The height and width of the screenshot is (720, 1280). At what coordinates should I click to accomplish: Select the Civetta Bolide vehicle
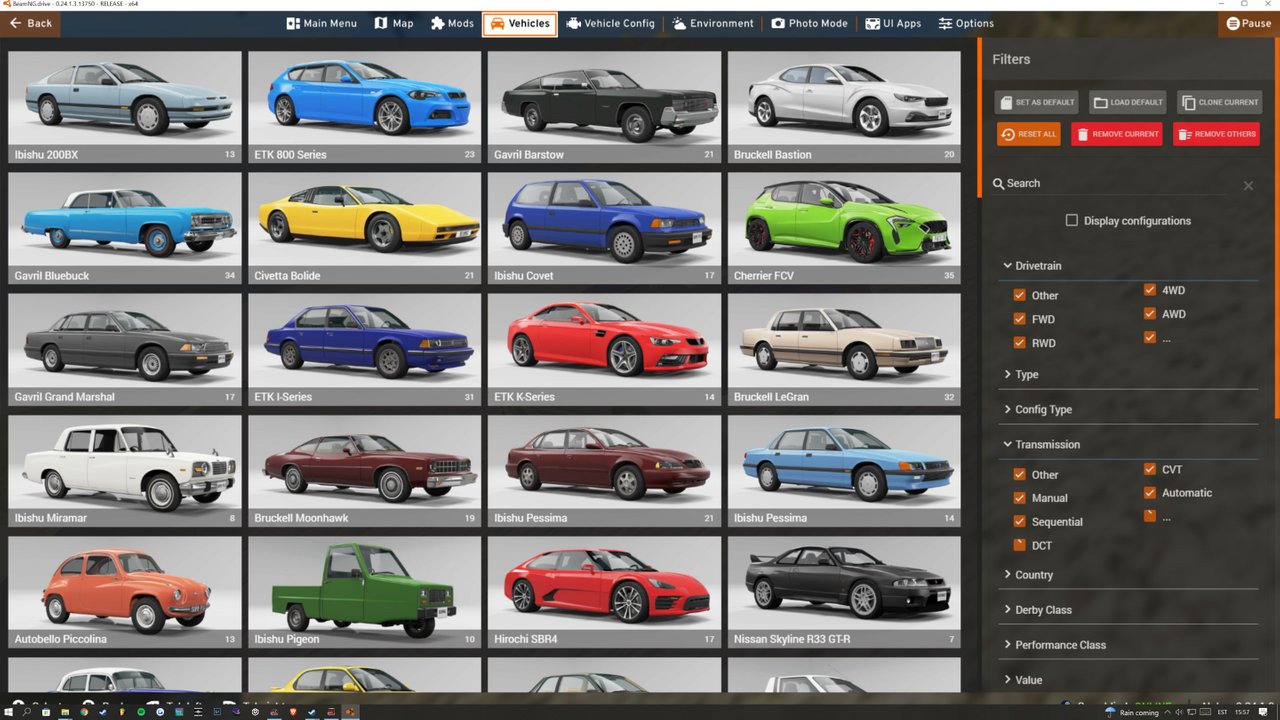coord(365,228)
